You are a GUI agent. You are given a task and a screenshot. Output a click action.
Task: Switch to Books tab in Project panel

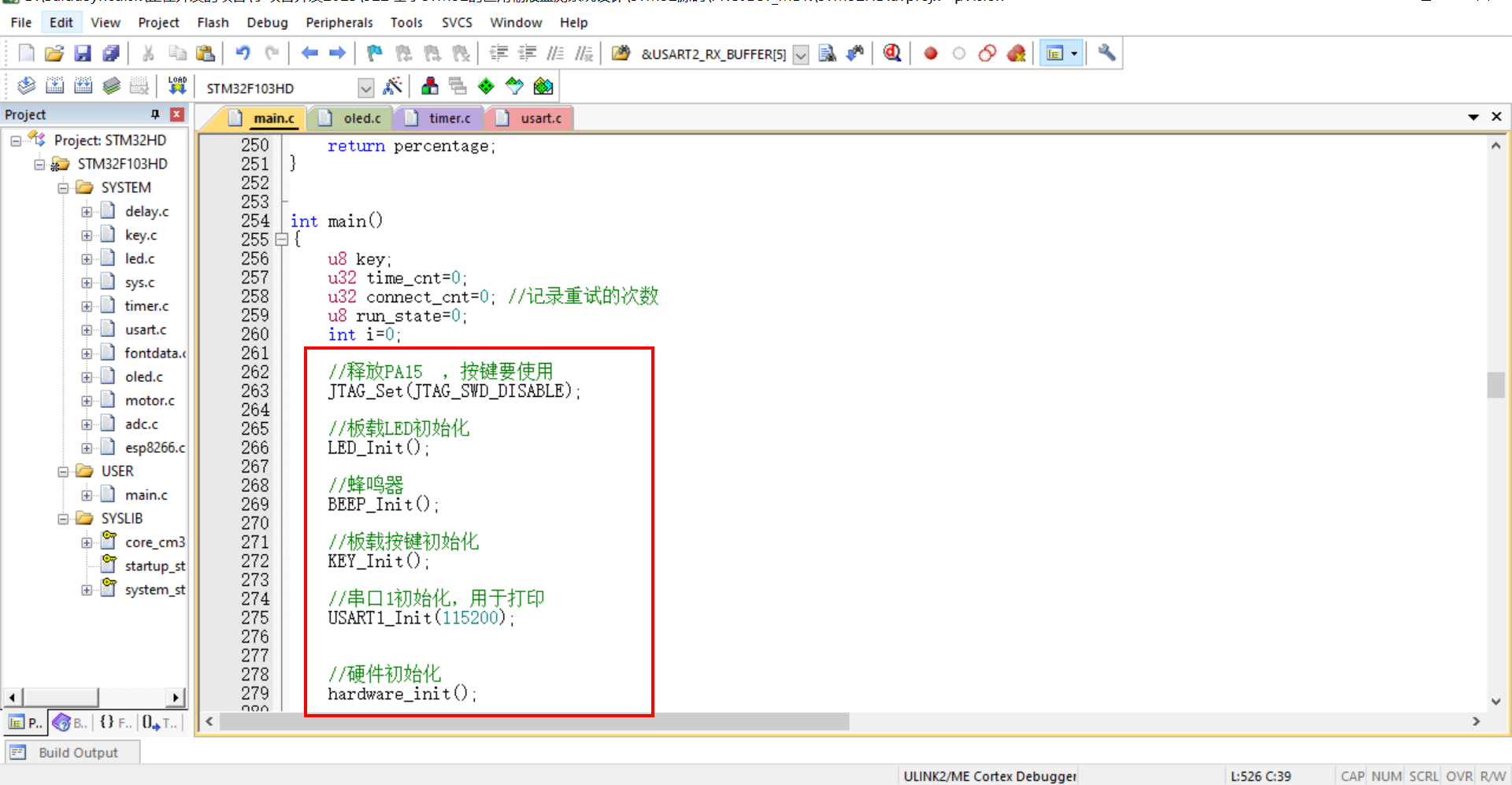[x=70, y=722]
